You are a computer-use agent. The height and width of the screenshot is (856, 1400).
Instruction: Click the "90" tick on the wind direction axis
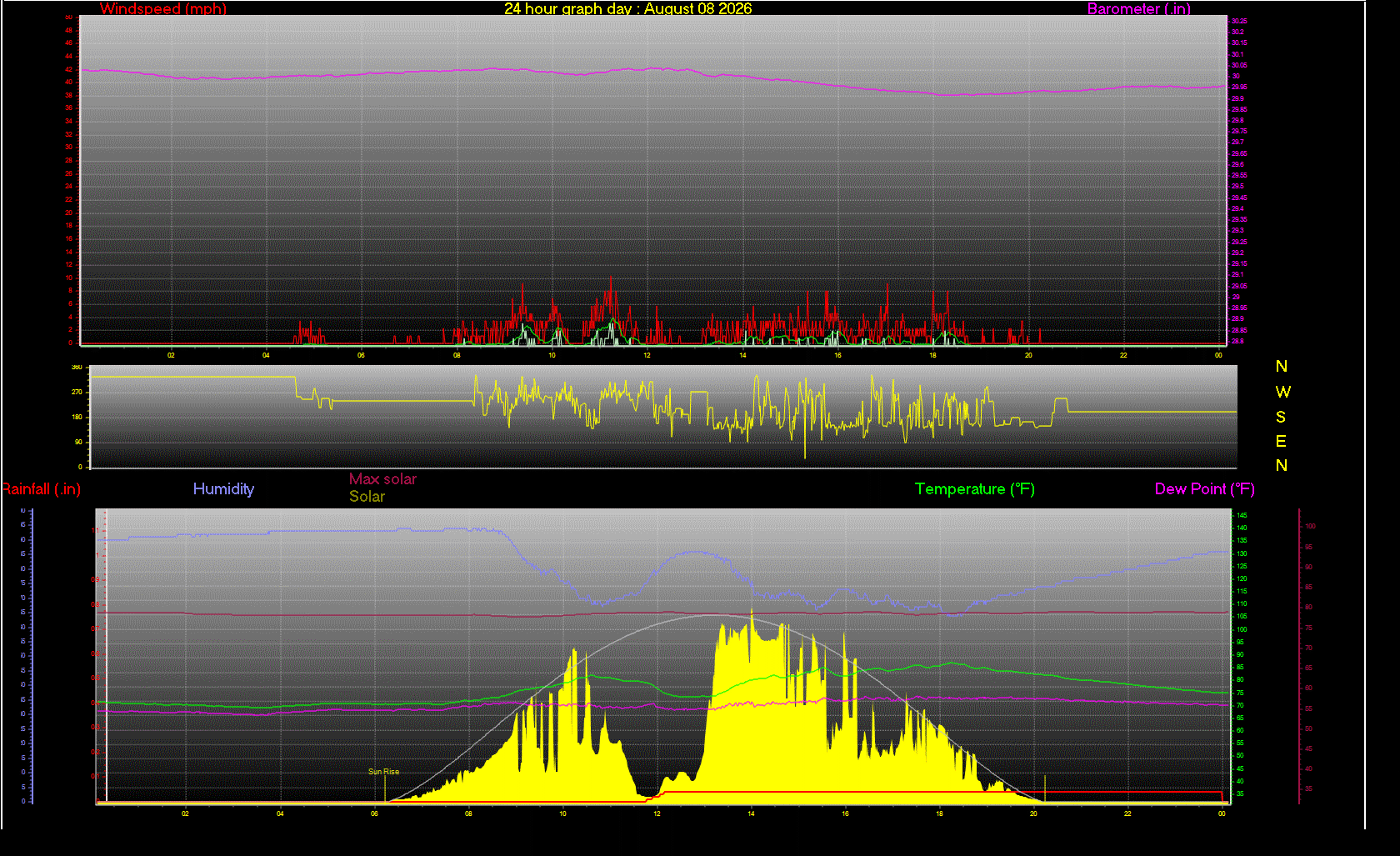(x=78, y=442)
